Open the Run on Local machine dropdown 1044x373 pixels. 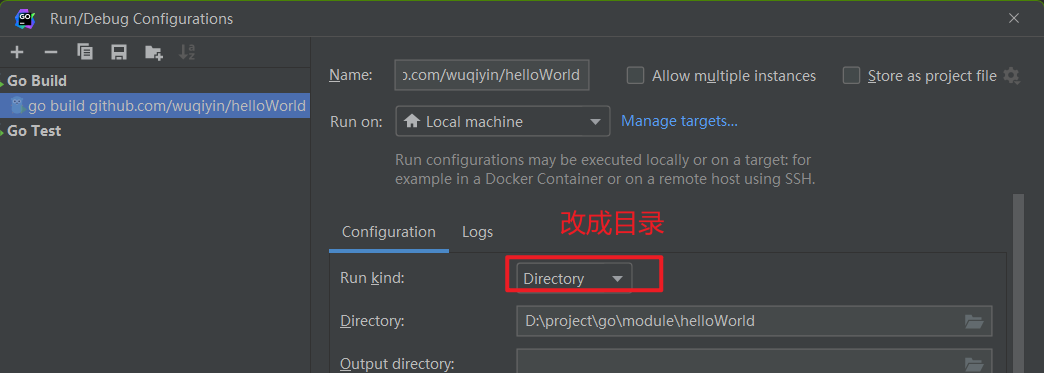click(503, 121)
